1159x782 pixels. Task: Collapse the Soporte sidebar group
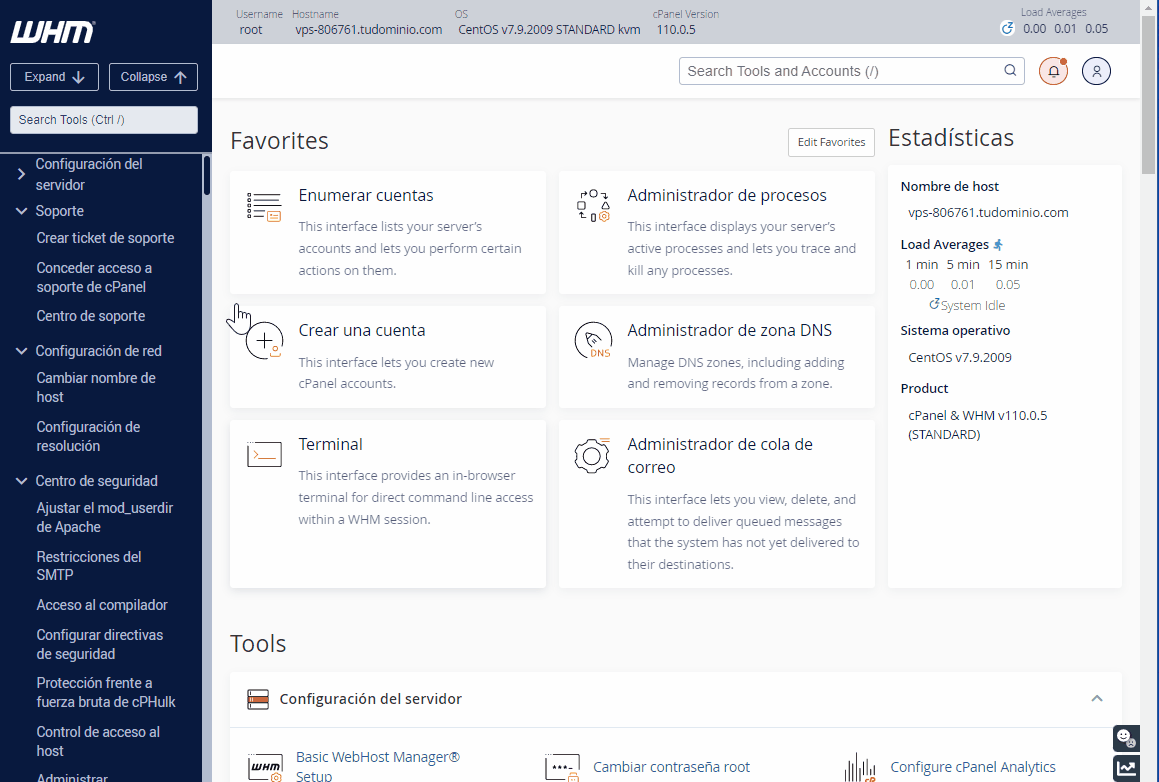tap(21, 211)
